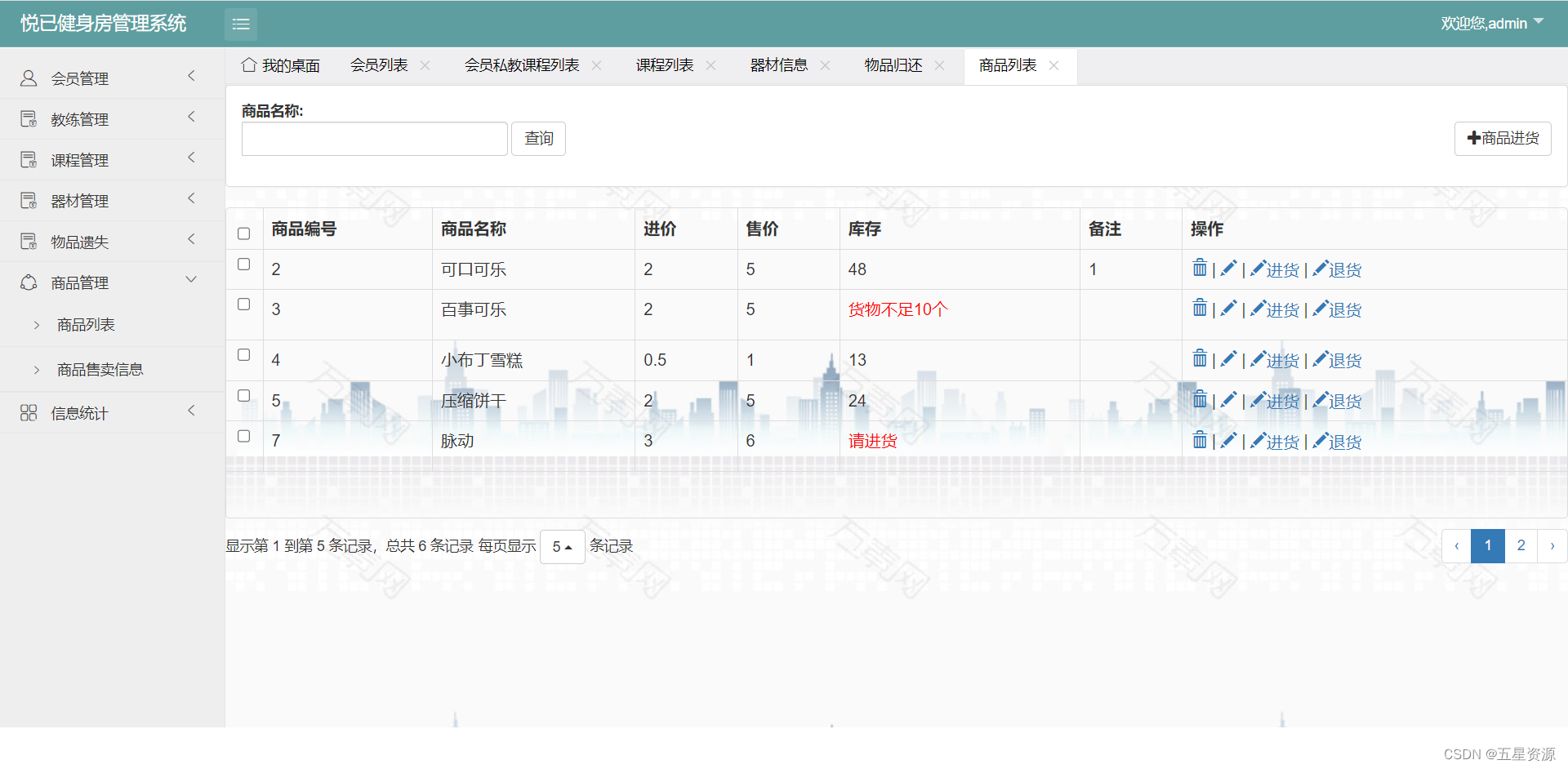Viewport: 1568px width, 769px height.
Task: Click the 会员管理 user icon
Action: click(x=29, y=78)
